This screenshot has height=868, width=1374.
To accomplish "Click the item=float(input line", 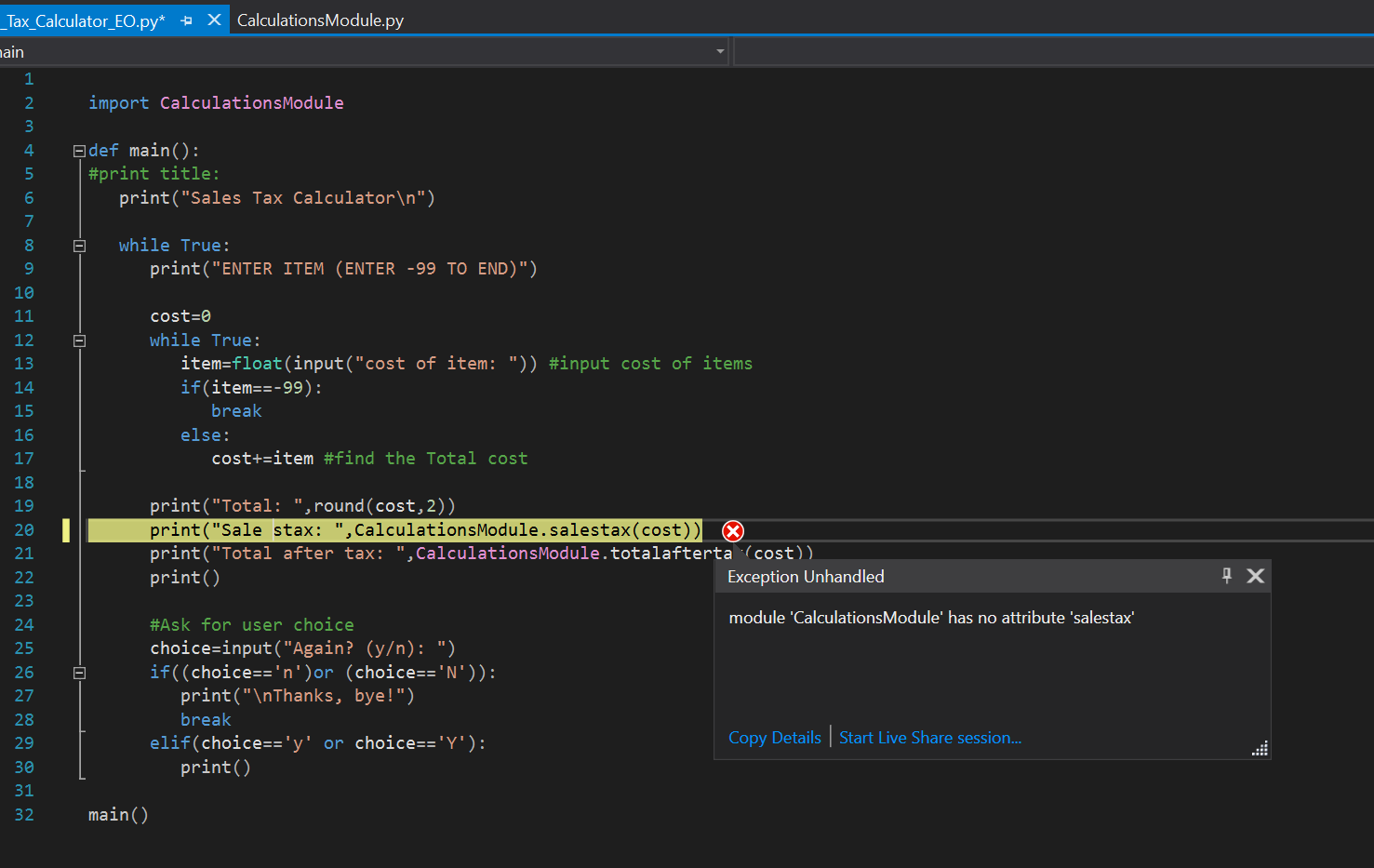I will [359, 364].
